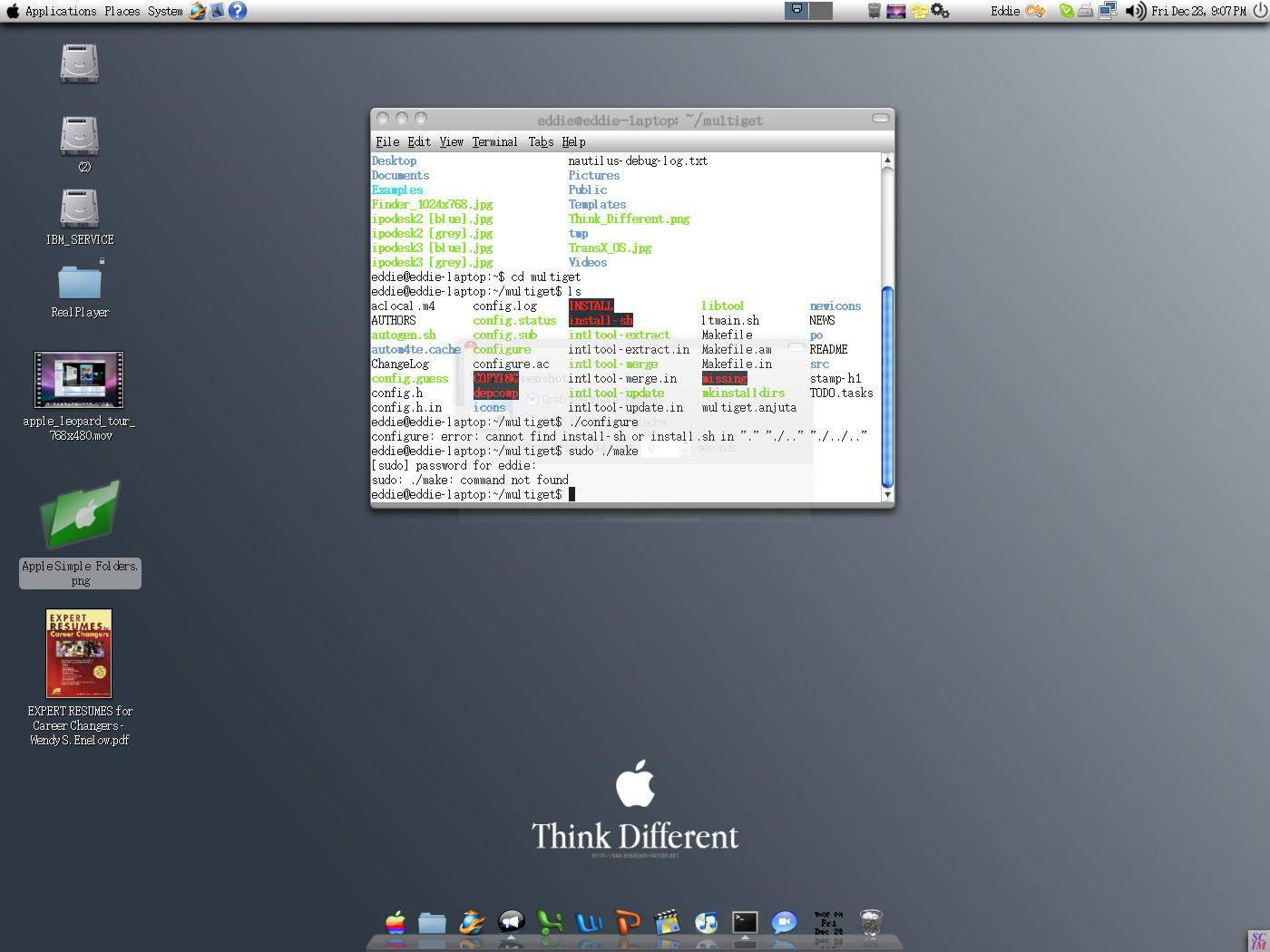This screenshot has height=952, width=1270.
Task: Open the mail stamp icon in top panel
Action: (217, 11)
